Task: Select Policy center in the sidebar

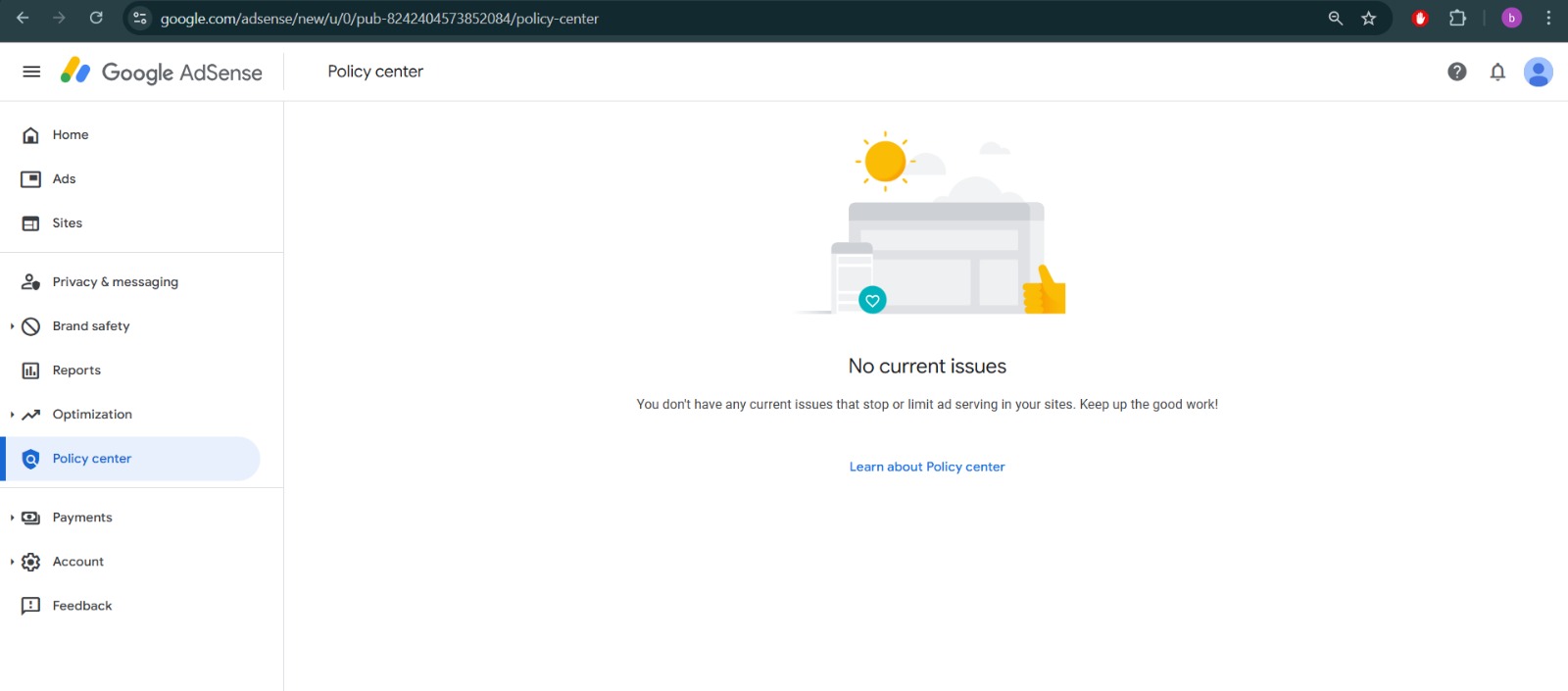Action: click(132, 459)
